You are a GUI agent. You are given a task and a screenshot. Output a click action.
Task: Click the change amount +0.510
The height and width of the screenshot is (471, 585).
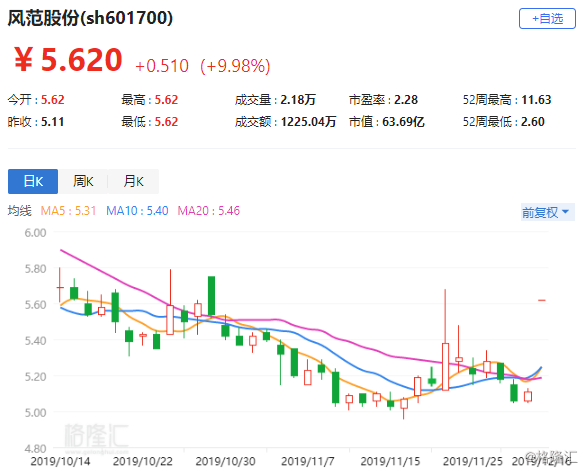[x=162, y=66]
